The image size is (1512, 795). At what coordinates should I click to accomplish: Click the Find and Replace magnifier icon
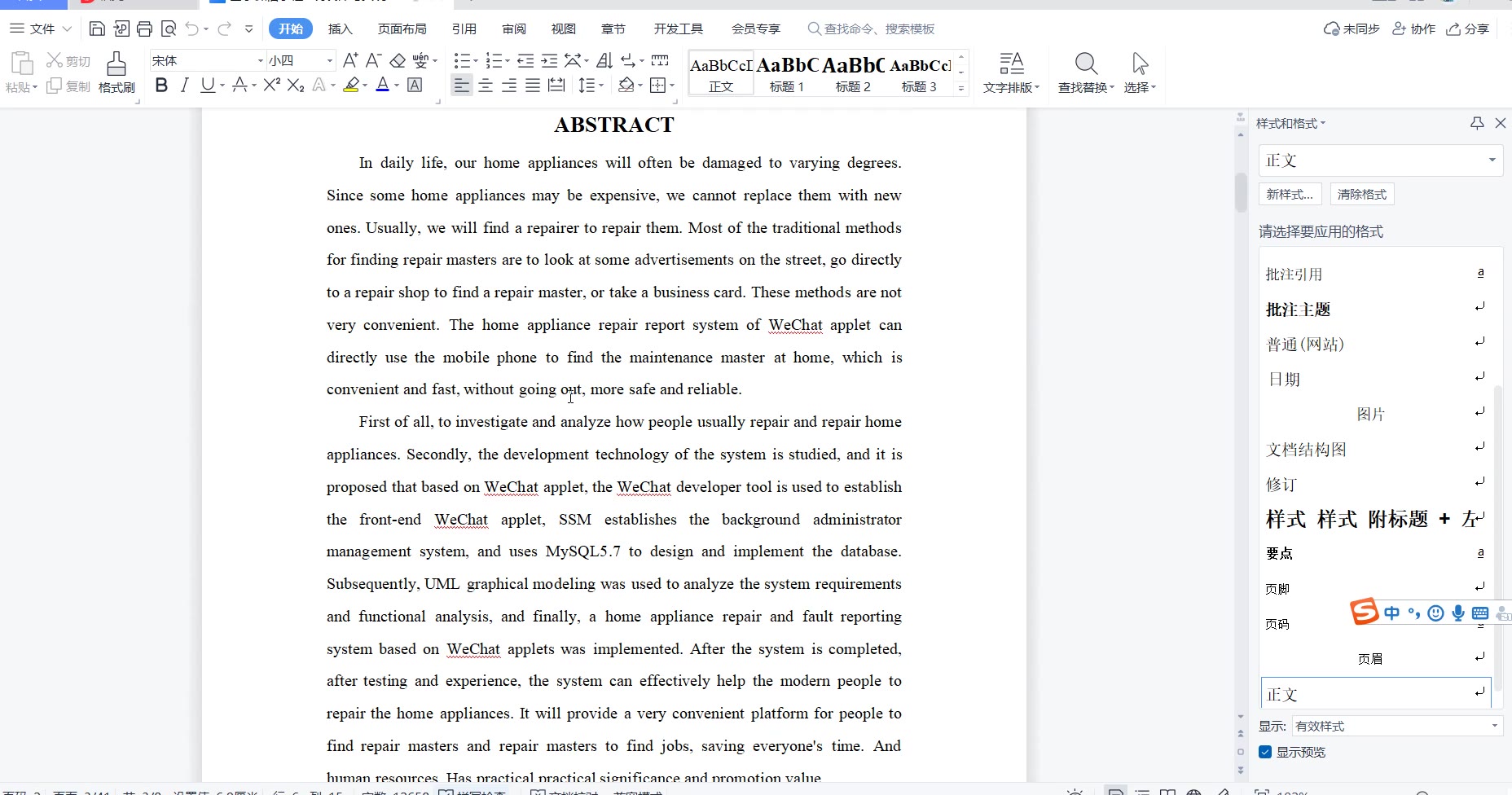(x=1086, y=64)
